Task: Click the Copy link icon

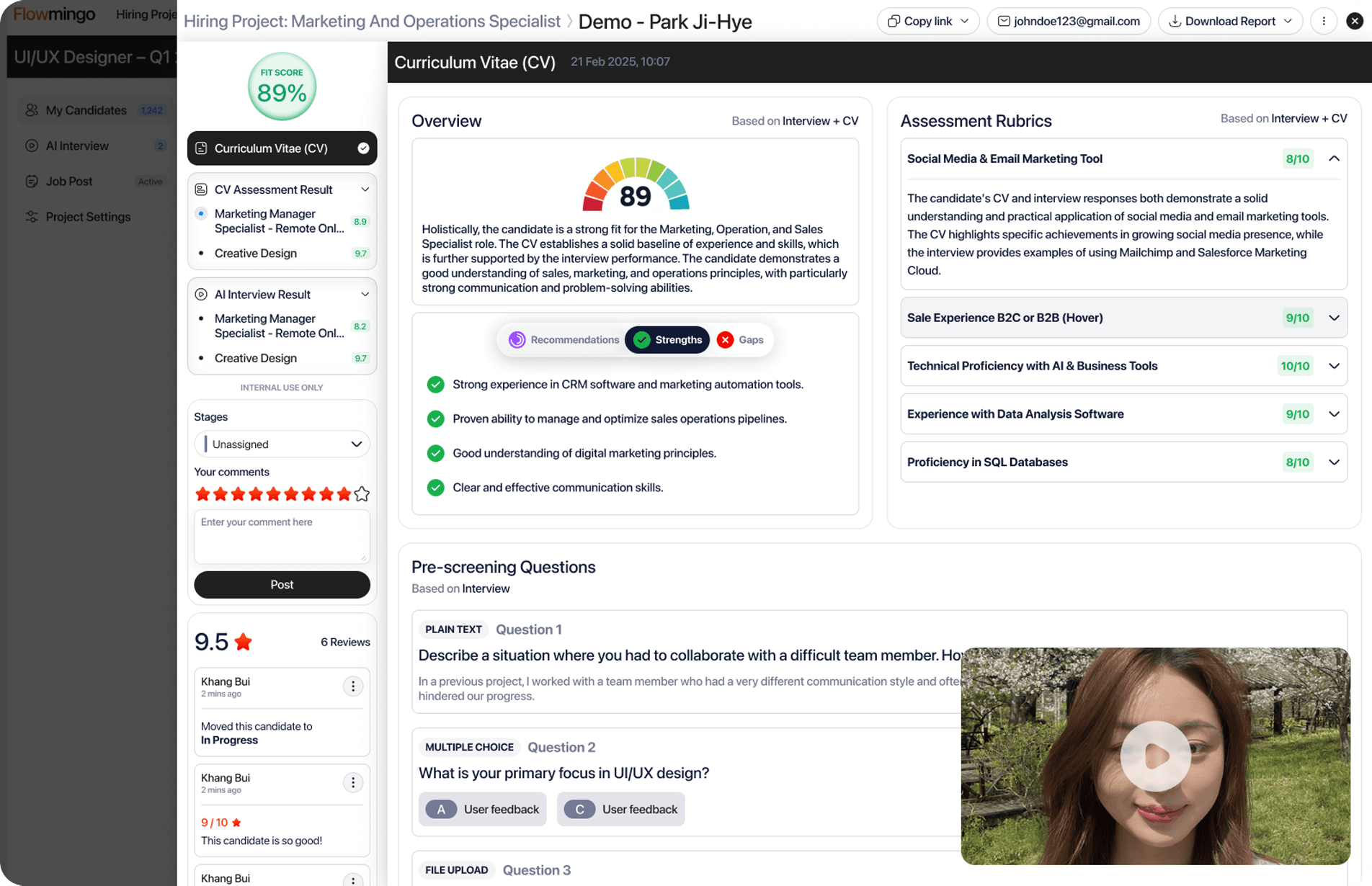Action: pos(894,22)
